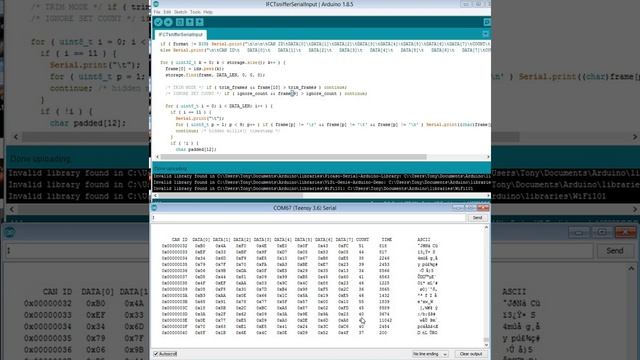This screenshot has width=640, height=360.
Task: Click Serial Monitor scroll up arrow
Action: [x=486, y=228]
